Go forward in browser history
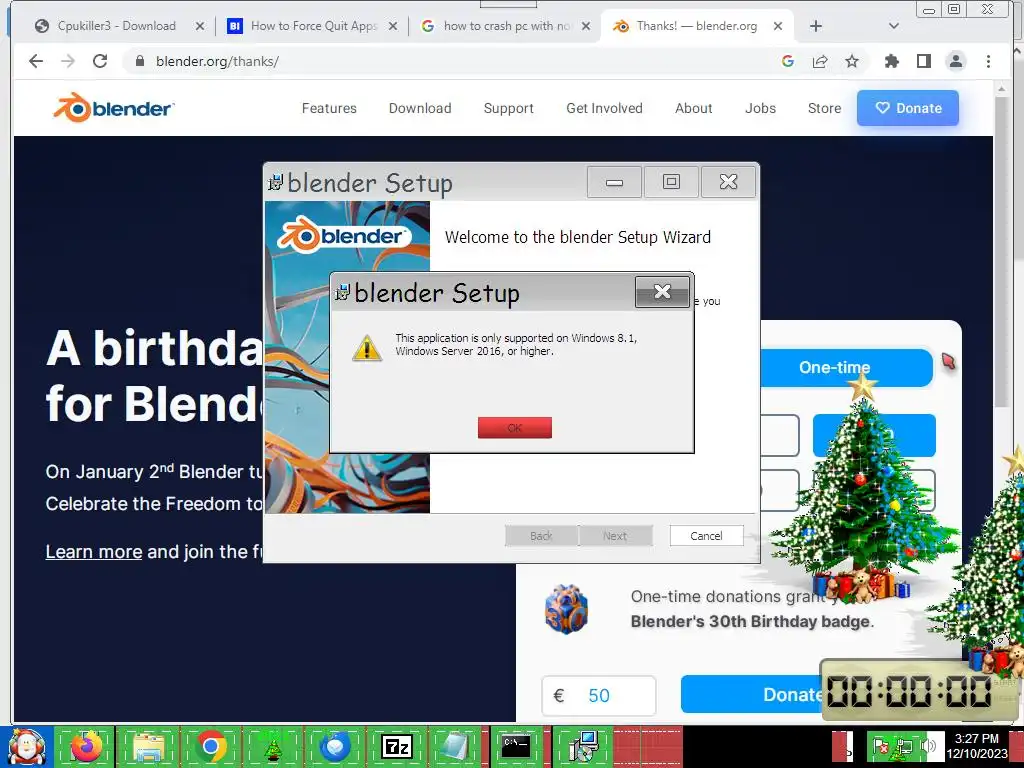Viewport: 1024px width, 768px height. tap(68, 61)
